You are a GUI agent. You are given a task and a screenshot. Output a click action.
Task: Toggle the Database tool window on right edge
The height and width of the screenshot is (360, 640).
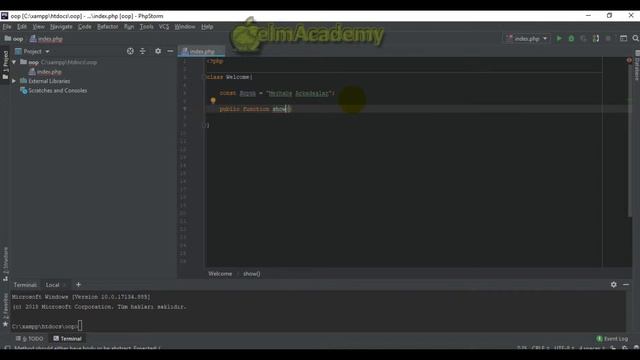pos(637,65)
